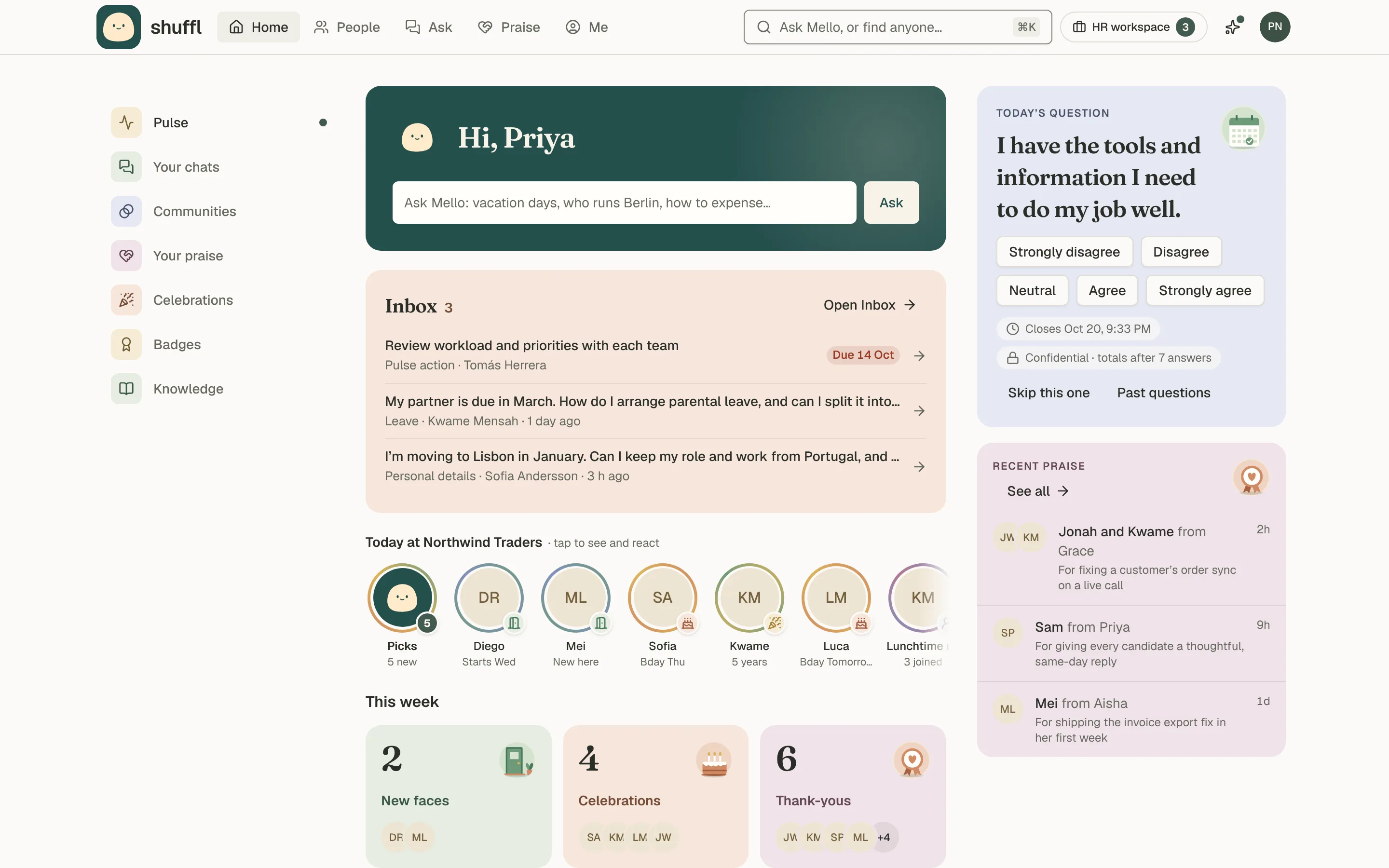Switch to the Praise tab
This screenshot has width=1389, height=868.
pos(508,27)
